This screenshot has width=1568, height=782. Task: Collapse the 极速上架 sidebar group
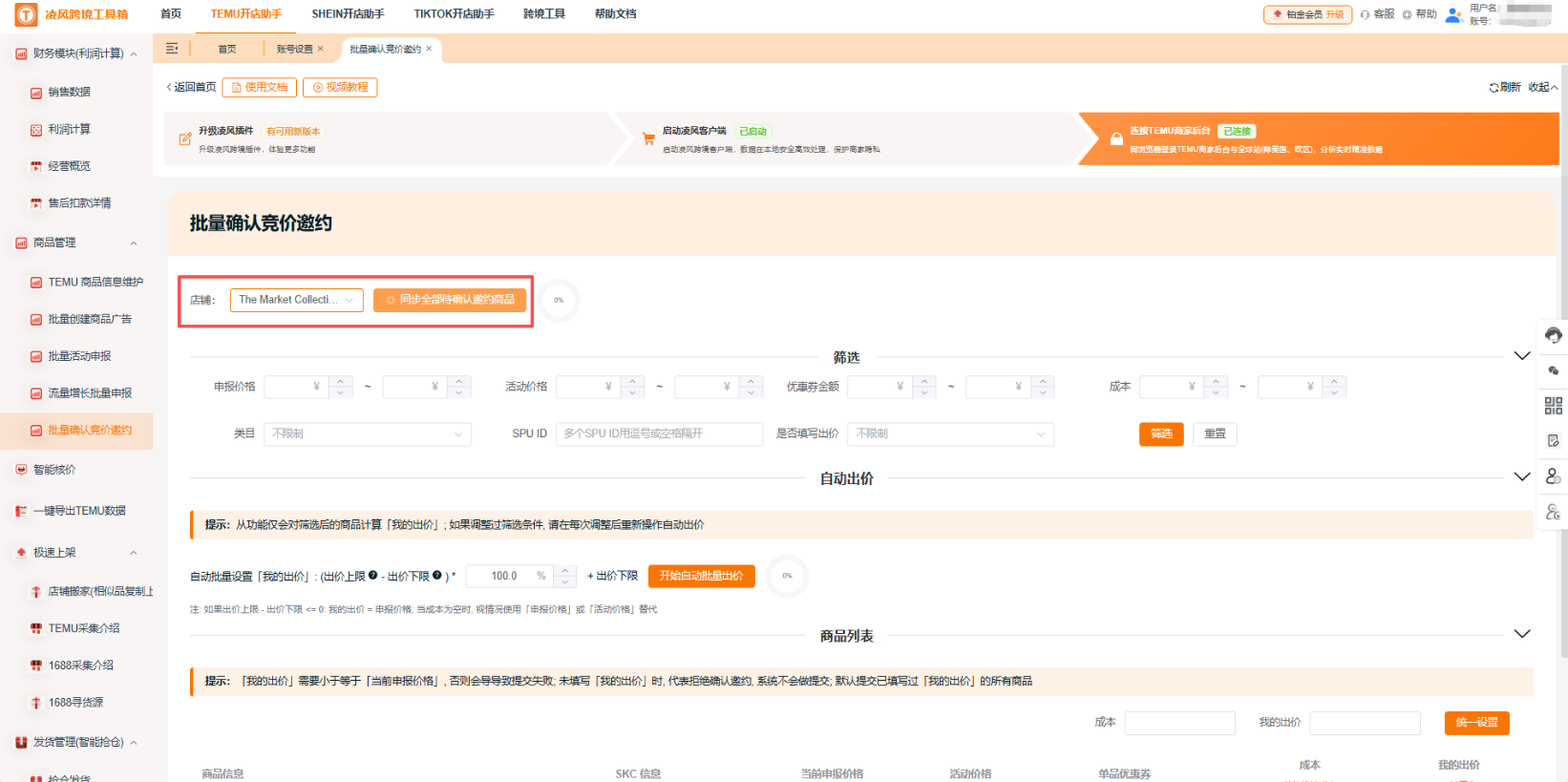click(134, 553)
